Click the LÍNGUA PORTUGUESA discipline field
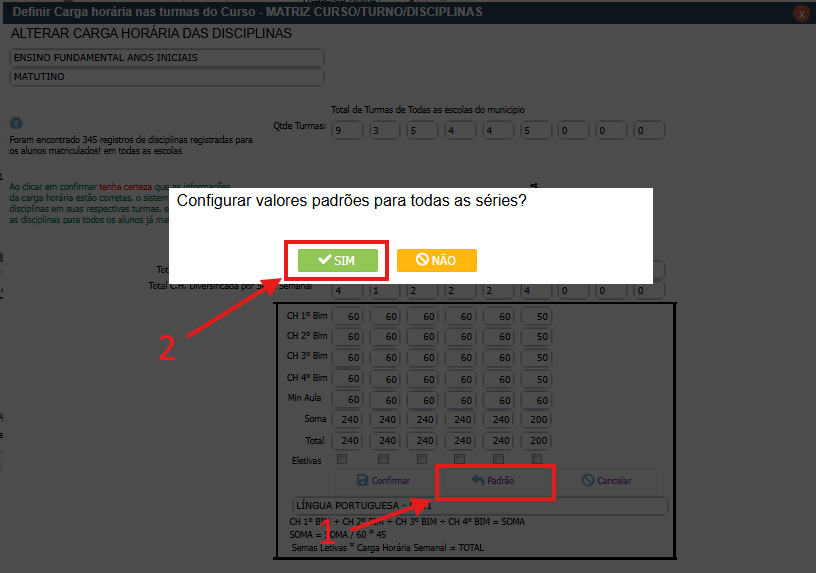Screen dimensions: 816x573 point(479,507)
